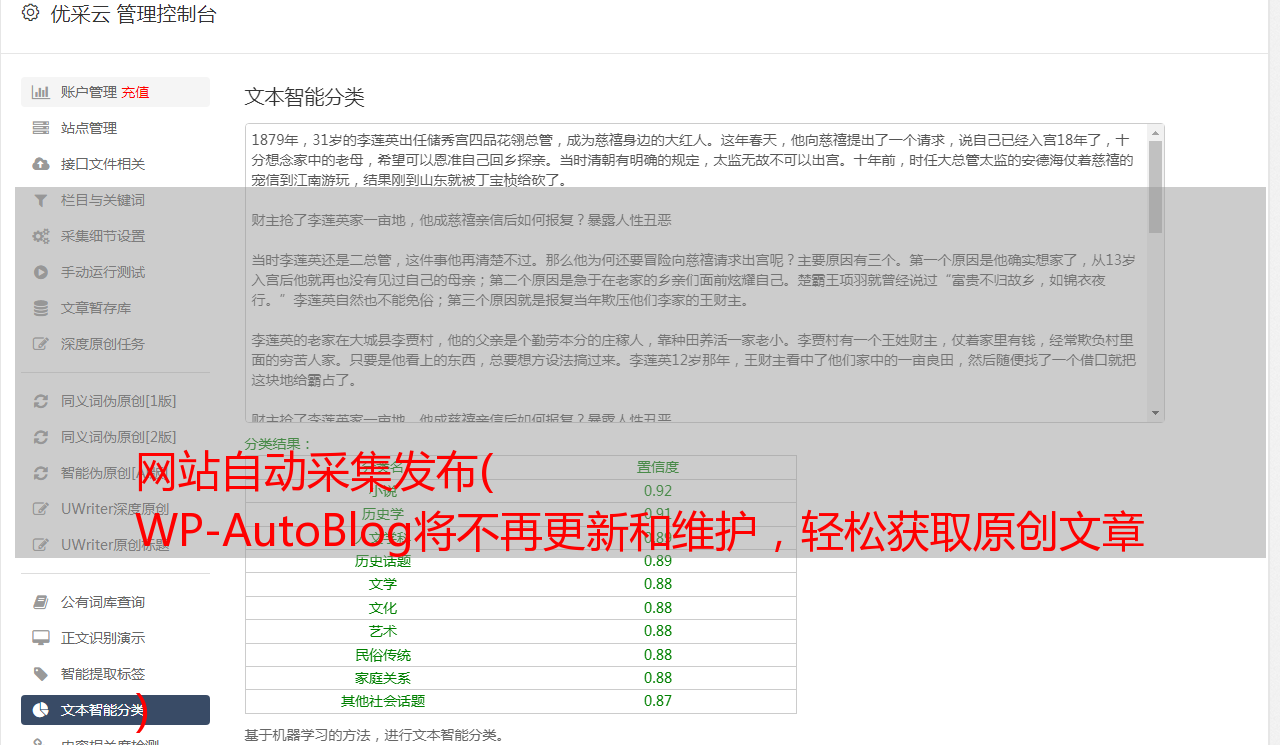This screenshot has height=745, width=1280.
Task: Click the bar chart icon for 账户管理
Action: tap(41, 92)
